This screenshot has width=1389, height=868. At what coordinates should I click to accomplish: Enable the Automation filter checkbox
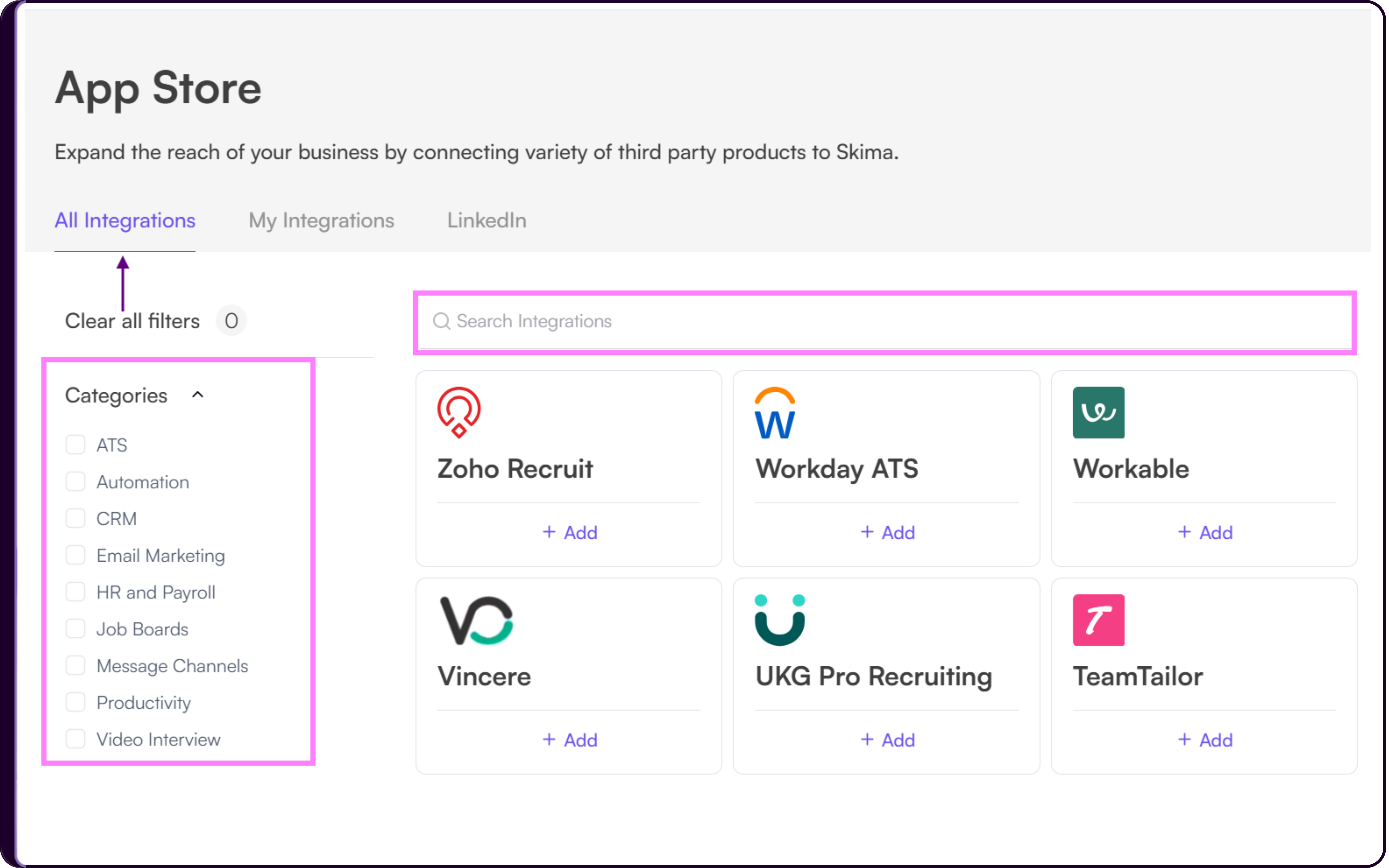tap(75, 482)
